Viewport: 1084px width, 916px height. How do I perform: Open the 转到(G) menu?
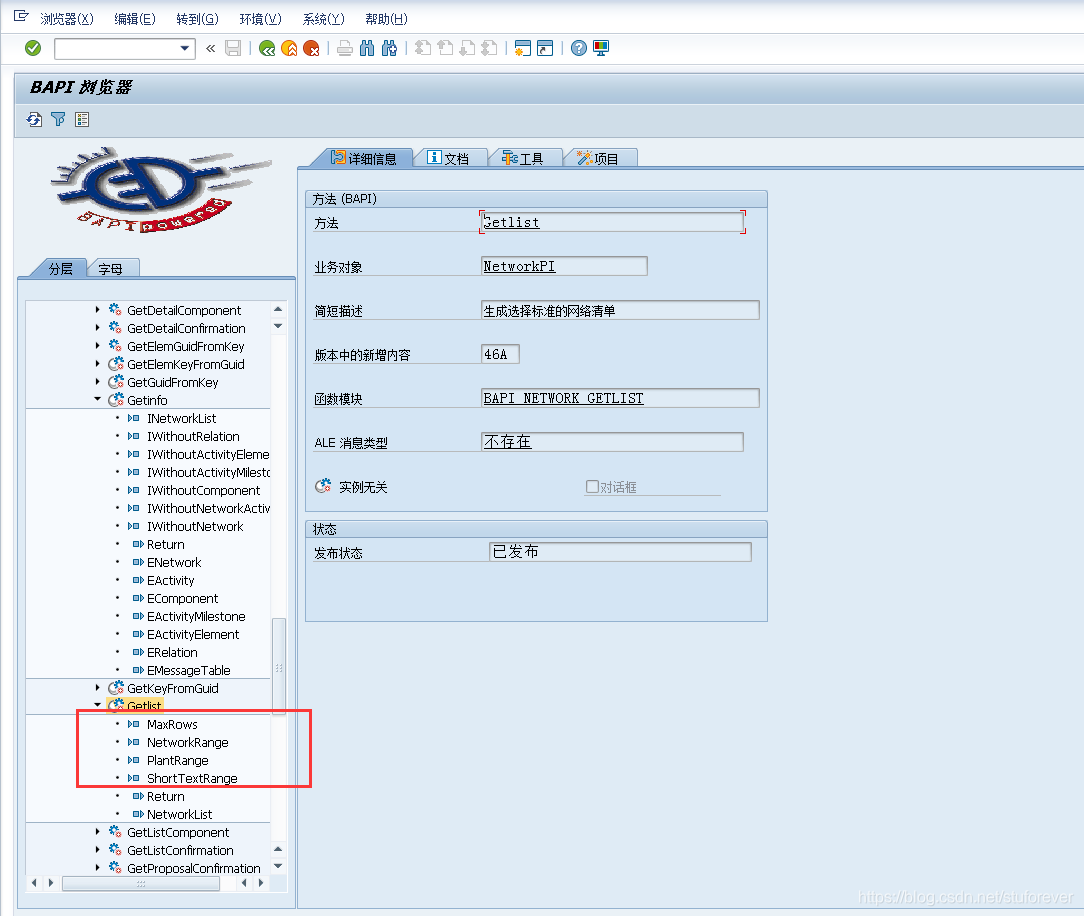pyautogui.click(x=197, y=19)
